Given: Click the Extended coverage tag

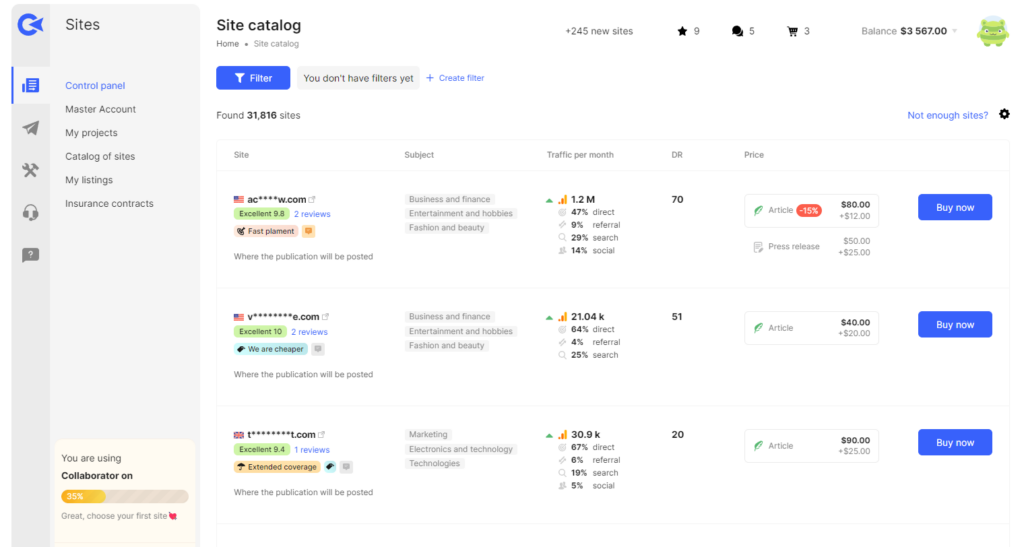Looking at the screenshot, I should pos(277,467).
